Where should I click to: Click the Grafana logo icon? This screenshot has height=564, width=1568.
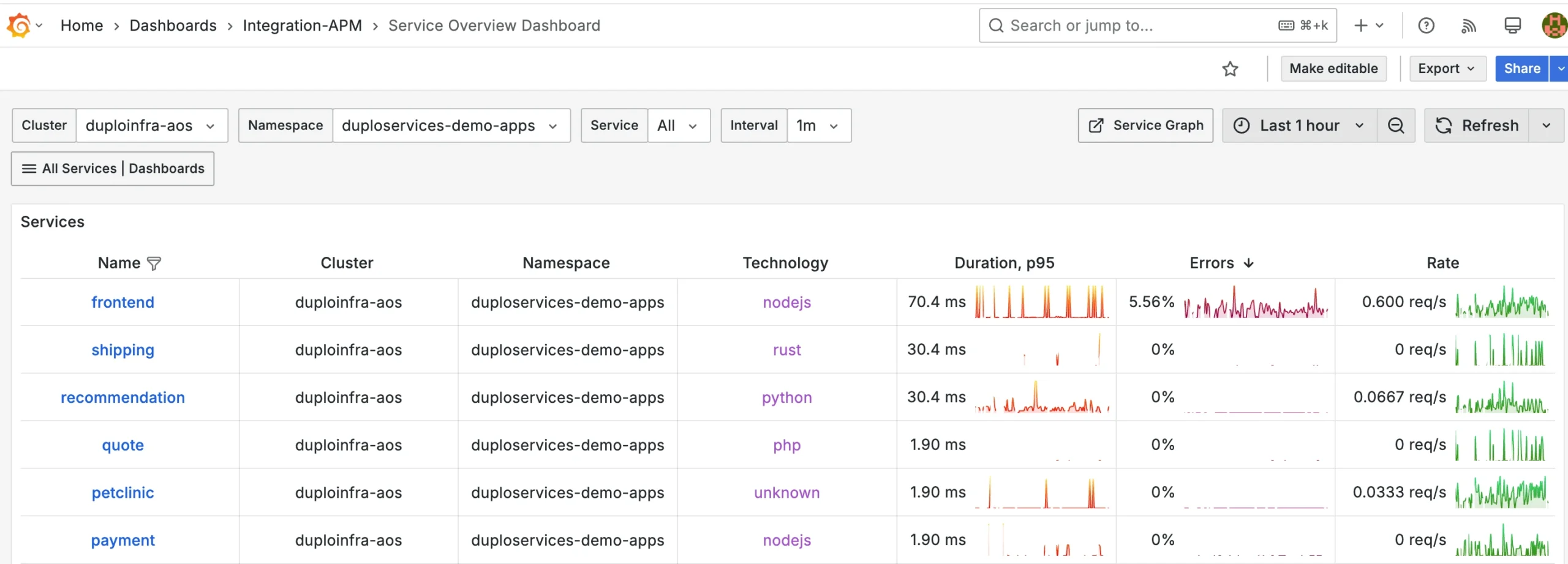pyautogui.click(x=19, y=25)
